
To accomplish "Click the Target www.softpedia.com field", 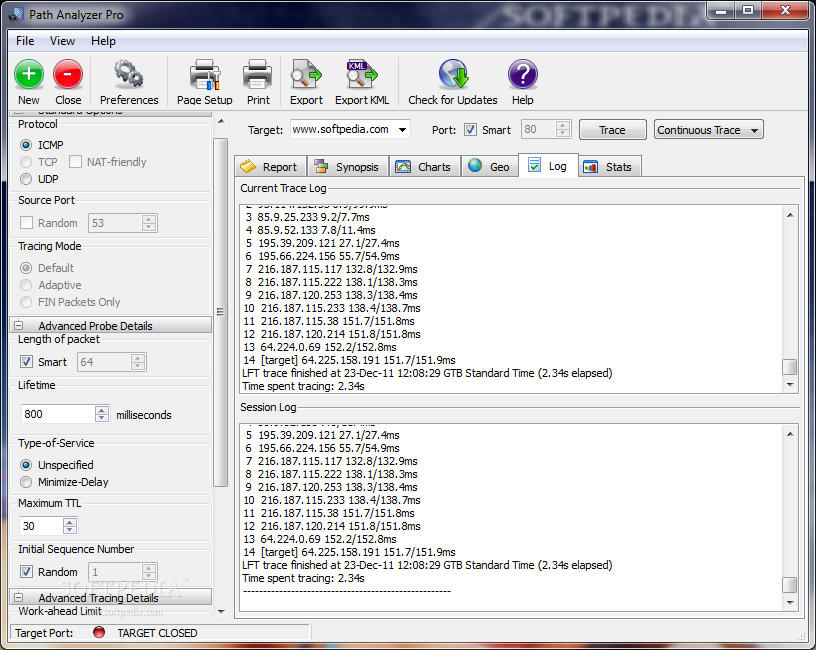I will (x=343, y=130).
